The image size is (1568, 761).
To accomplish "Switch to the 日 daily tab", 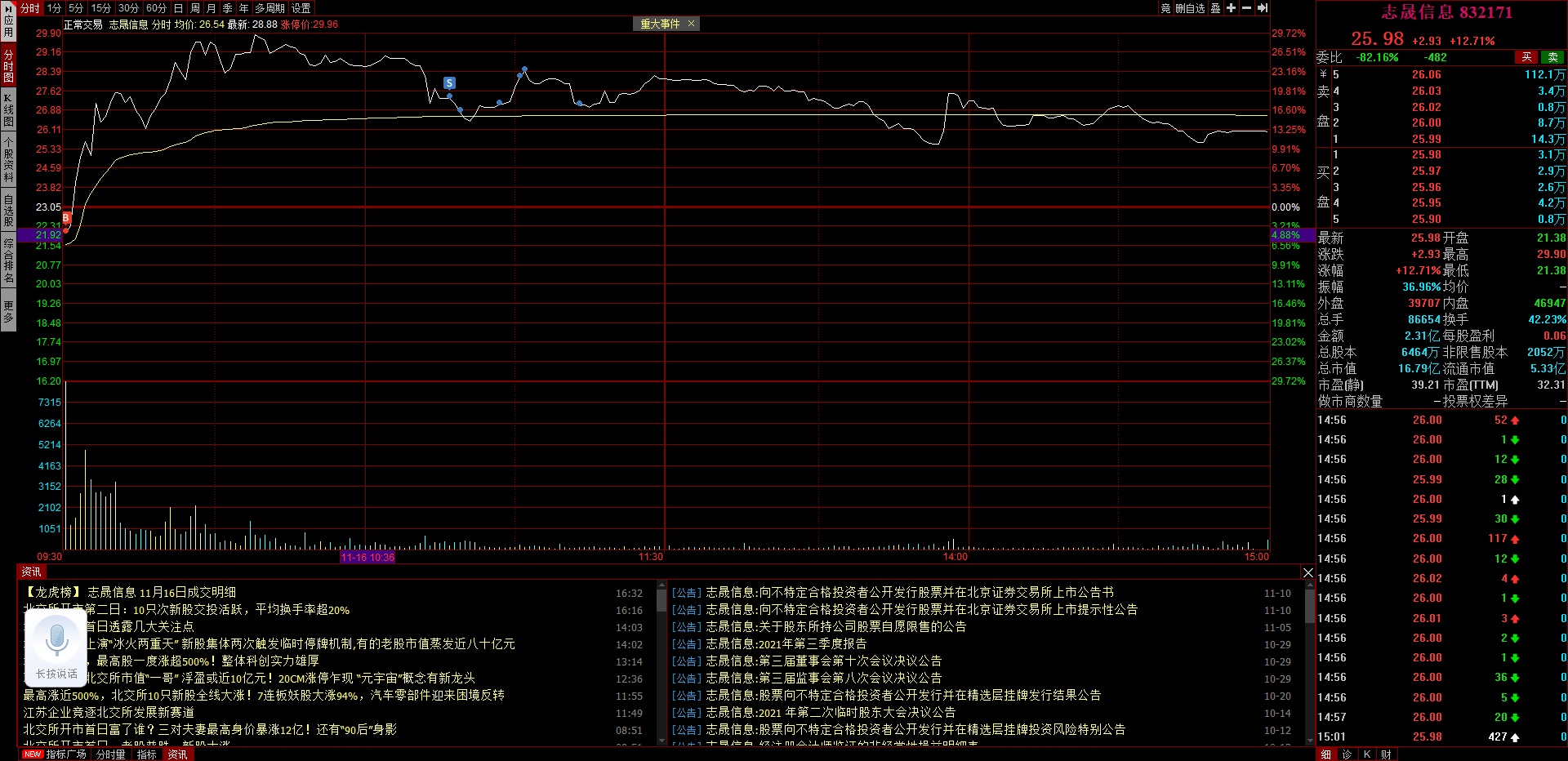I will (179, 8).
